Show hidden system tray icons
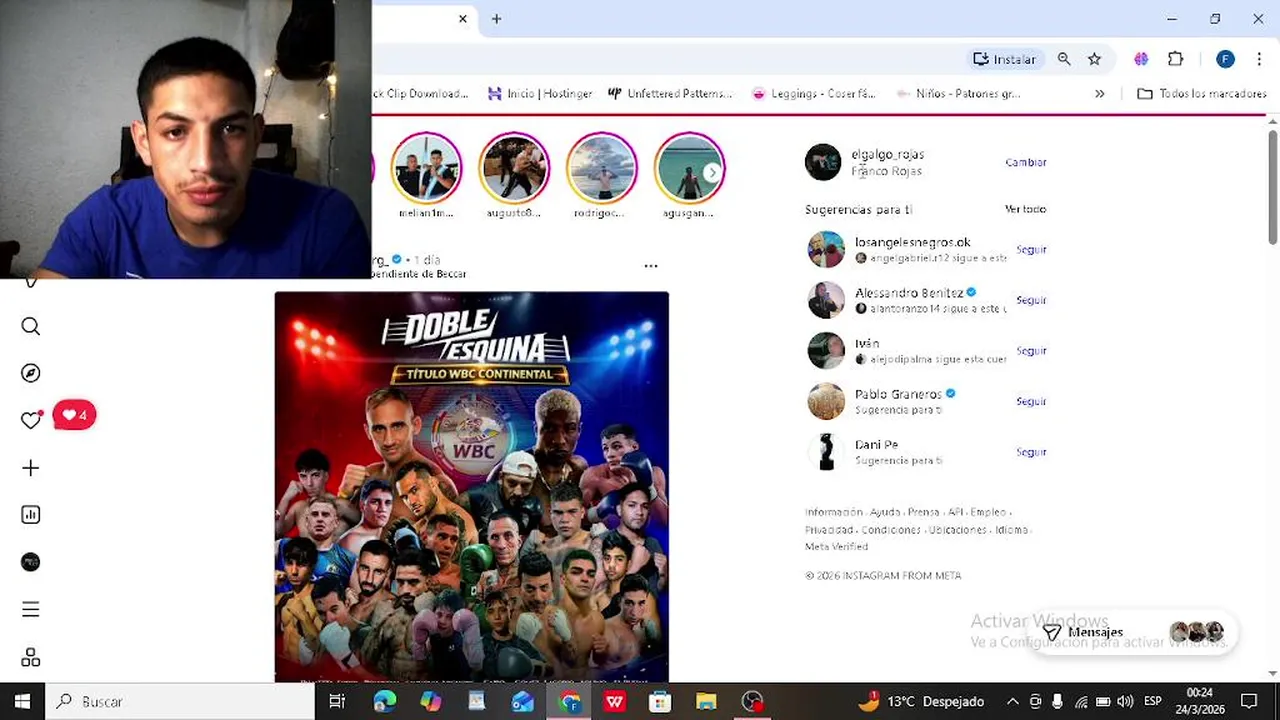The image size is (1280, 720). 1012,701
